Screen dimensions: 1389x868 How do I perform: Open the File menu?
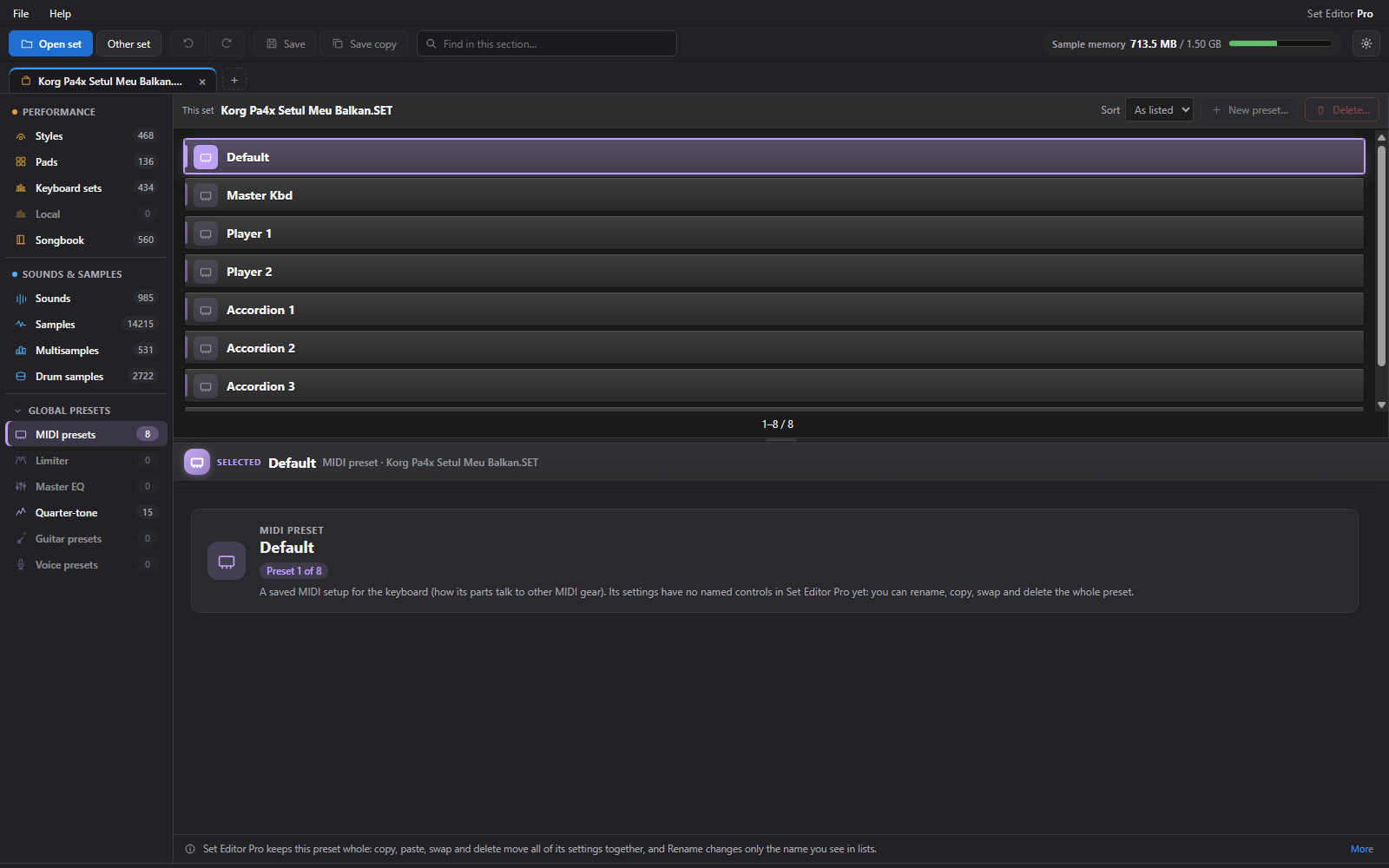(x=21, y=14)
